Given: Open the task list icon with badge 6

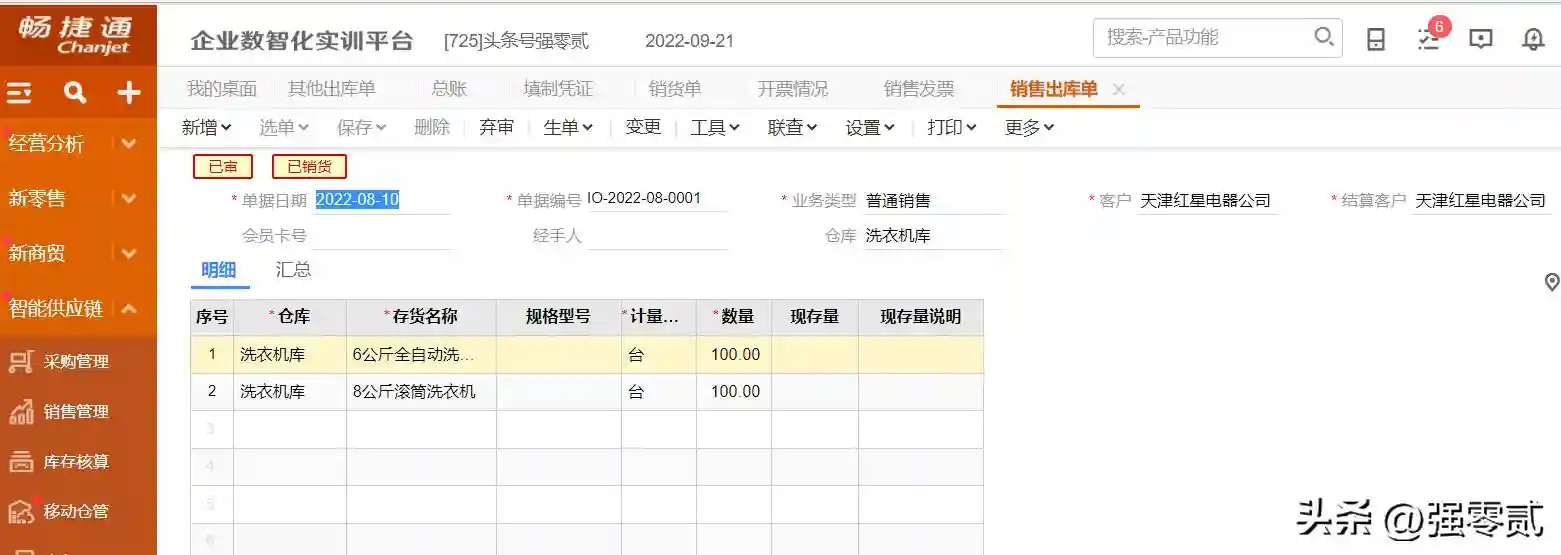Looking at the screenshot, I should 1429,39.
